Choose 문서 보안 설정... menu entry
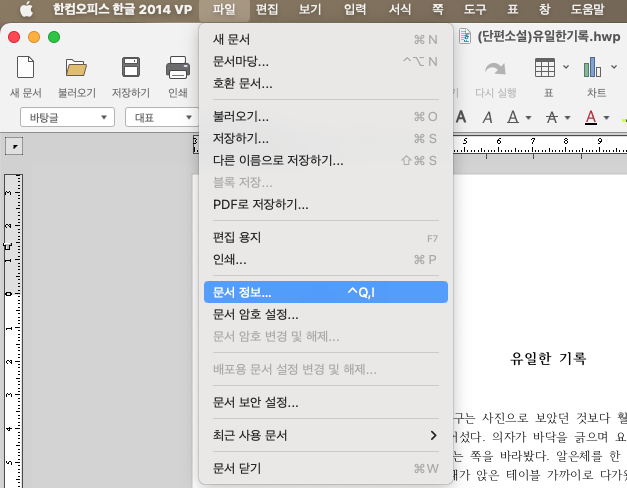Viewport: 627px width, 488px height. pyautogui.click(x=326, y=402)
